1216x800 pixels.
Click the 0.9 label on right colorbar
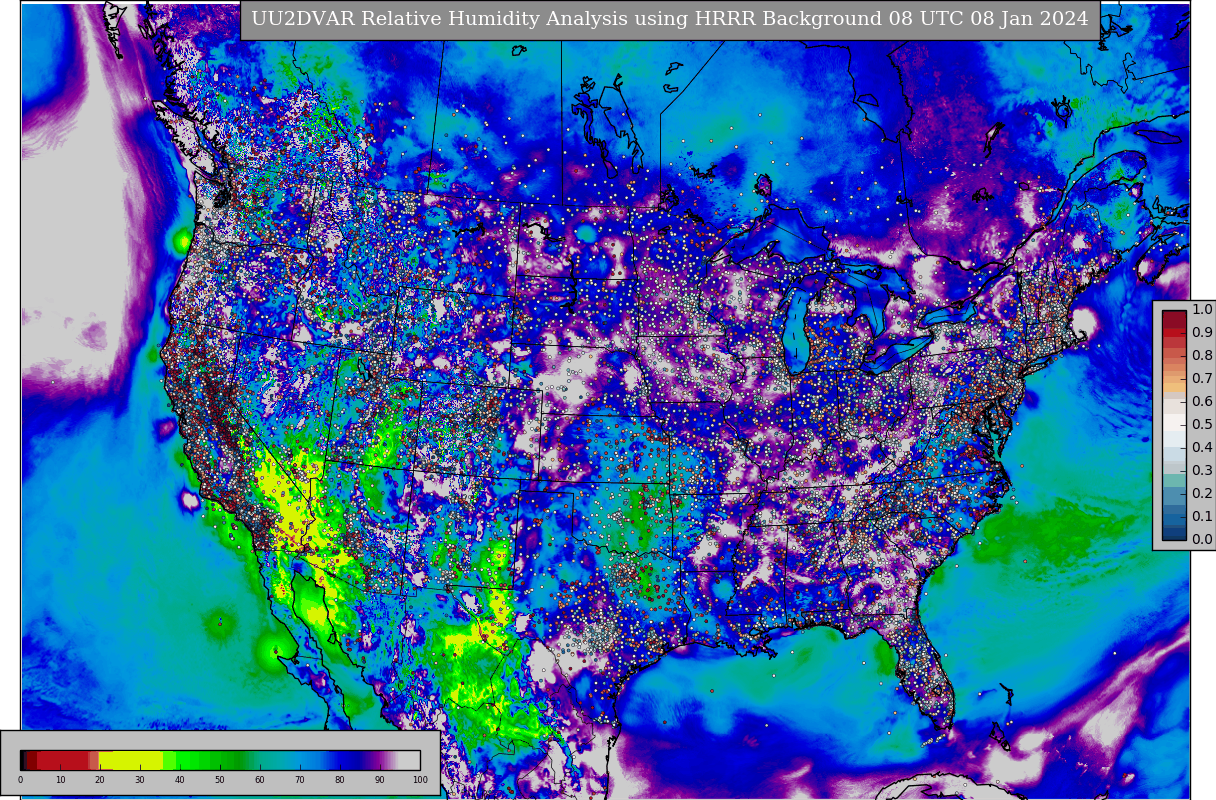point(1202,333)
